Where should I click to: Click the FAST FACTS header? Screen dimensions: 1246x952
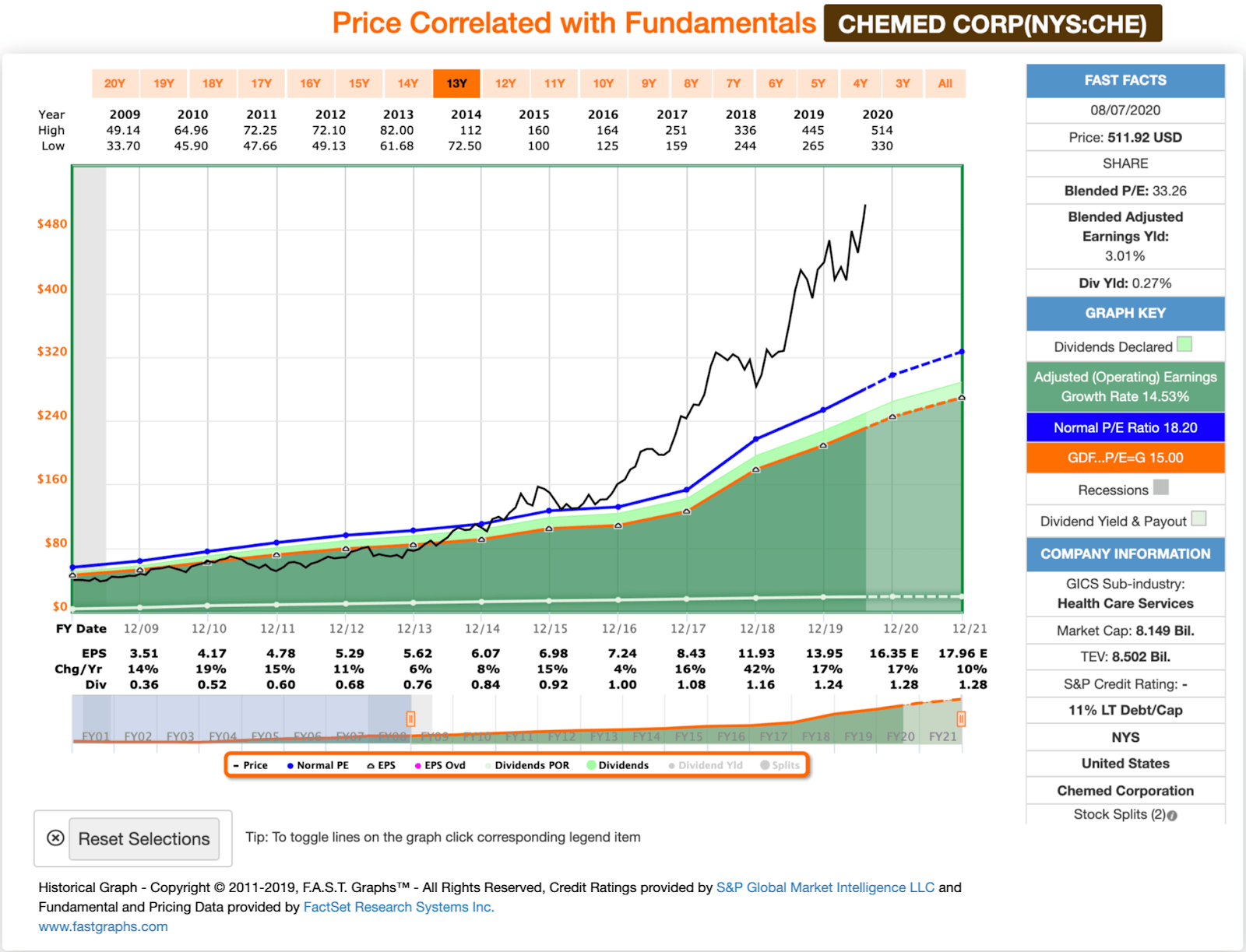1125,80
